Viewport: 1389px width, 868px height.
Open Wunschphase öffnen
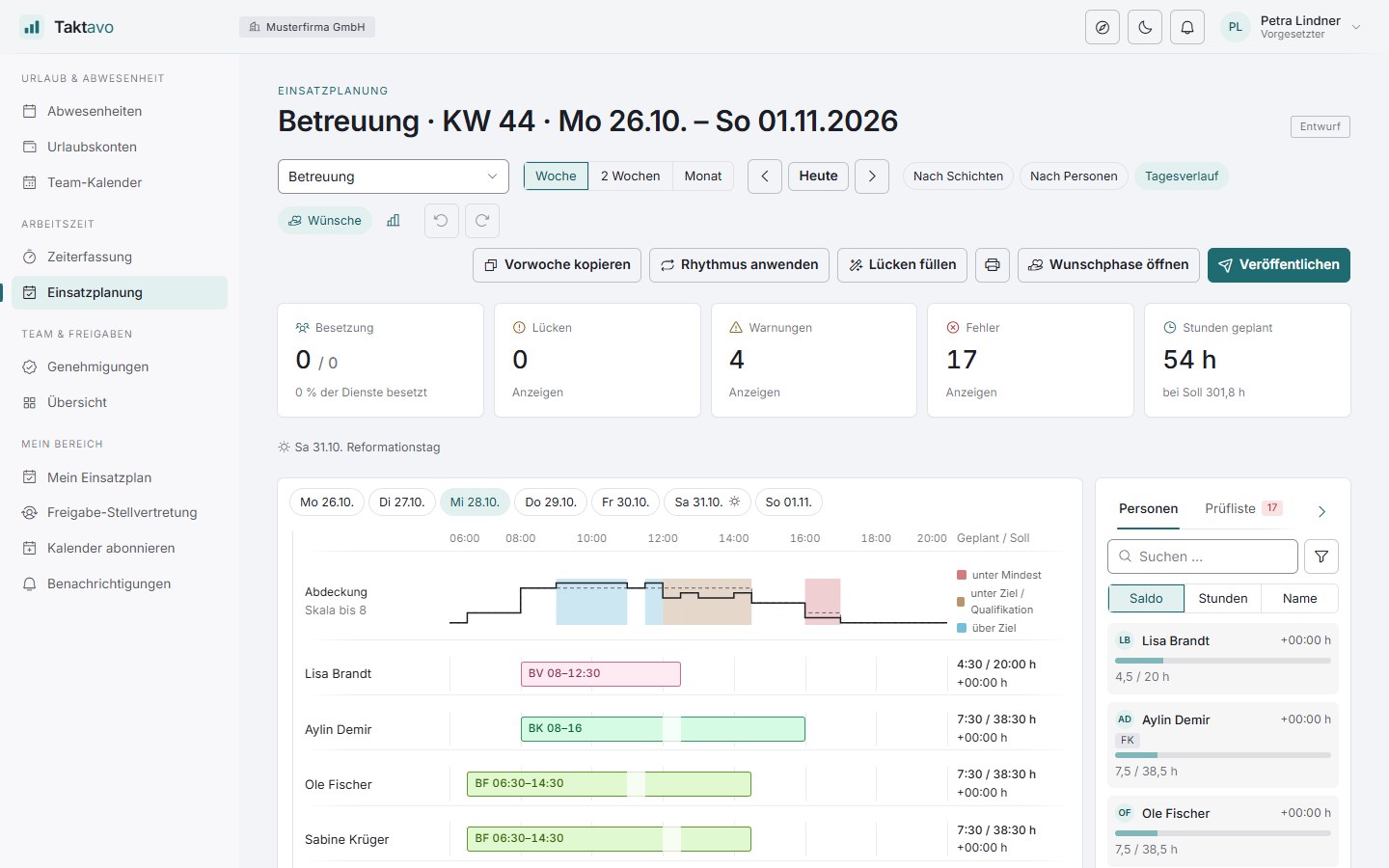1108,265
